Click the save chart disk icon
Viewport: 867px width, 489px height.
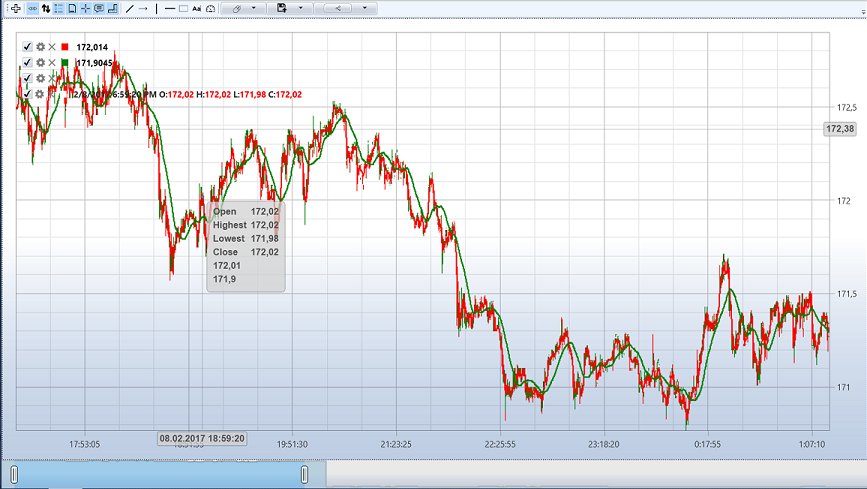pyautogui.click(x=282, y=8)
